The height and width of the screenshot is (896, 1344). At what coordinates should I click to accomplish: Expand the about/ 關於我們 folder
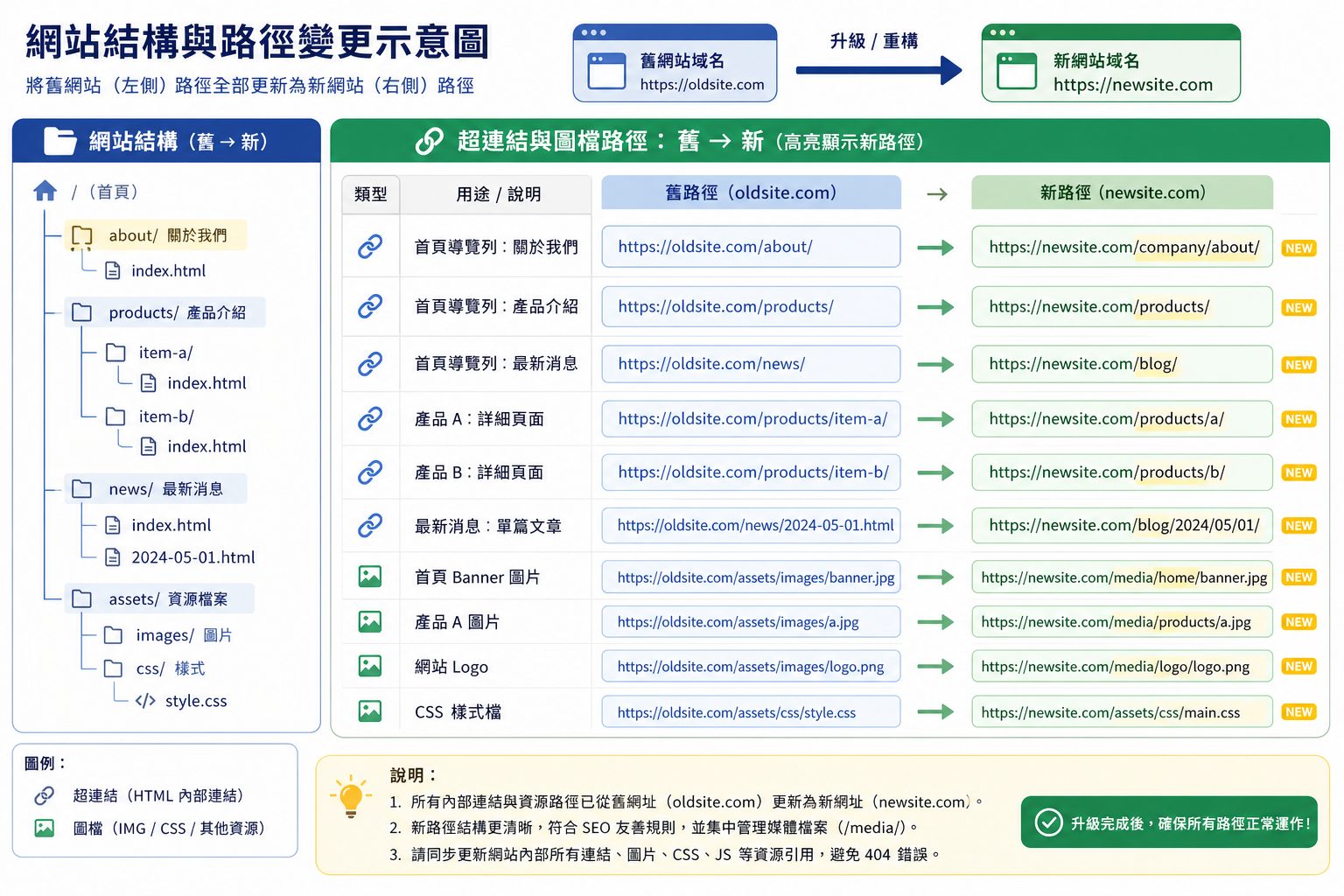156,235
